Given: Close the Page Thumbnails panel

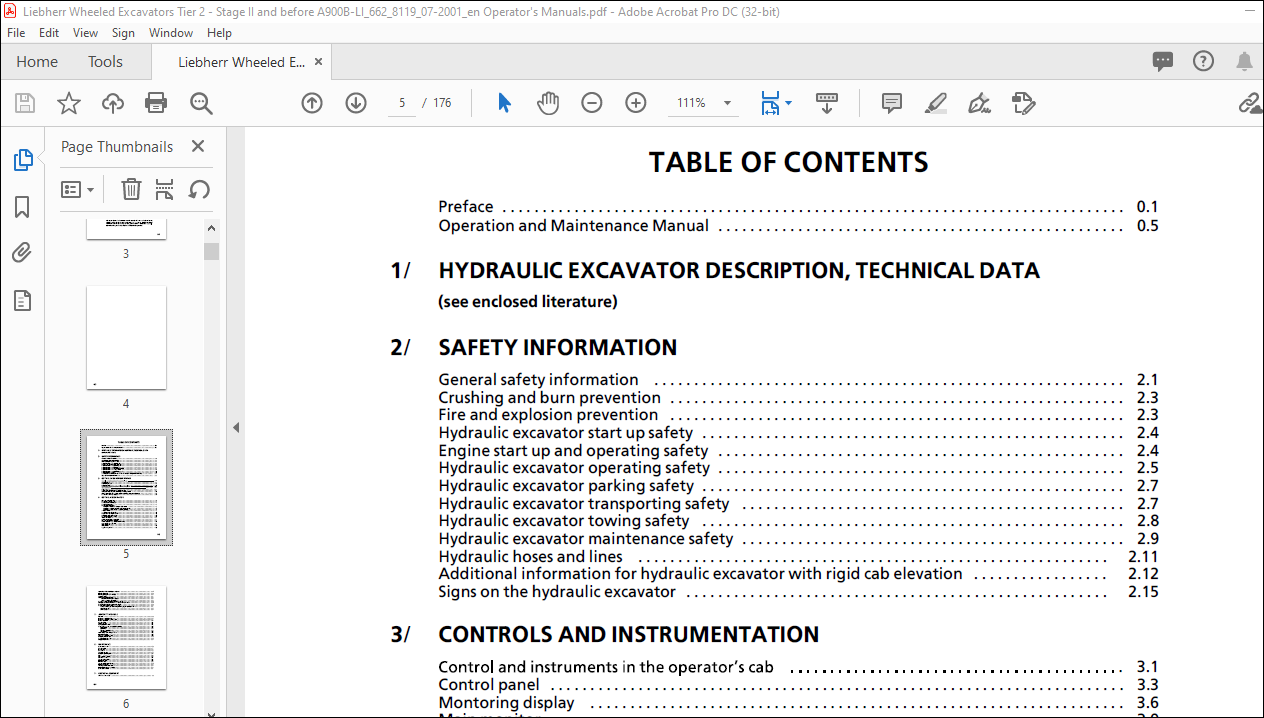Looking at the screenshot, I should pyautogui.click(x=198, y=146).
